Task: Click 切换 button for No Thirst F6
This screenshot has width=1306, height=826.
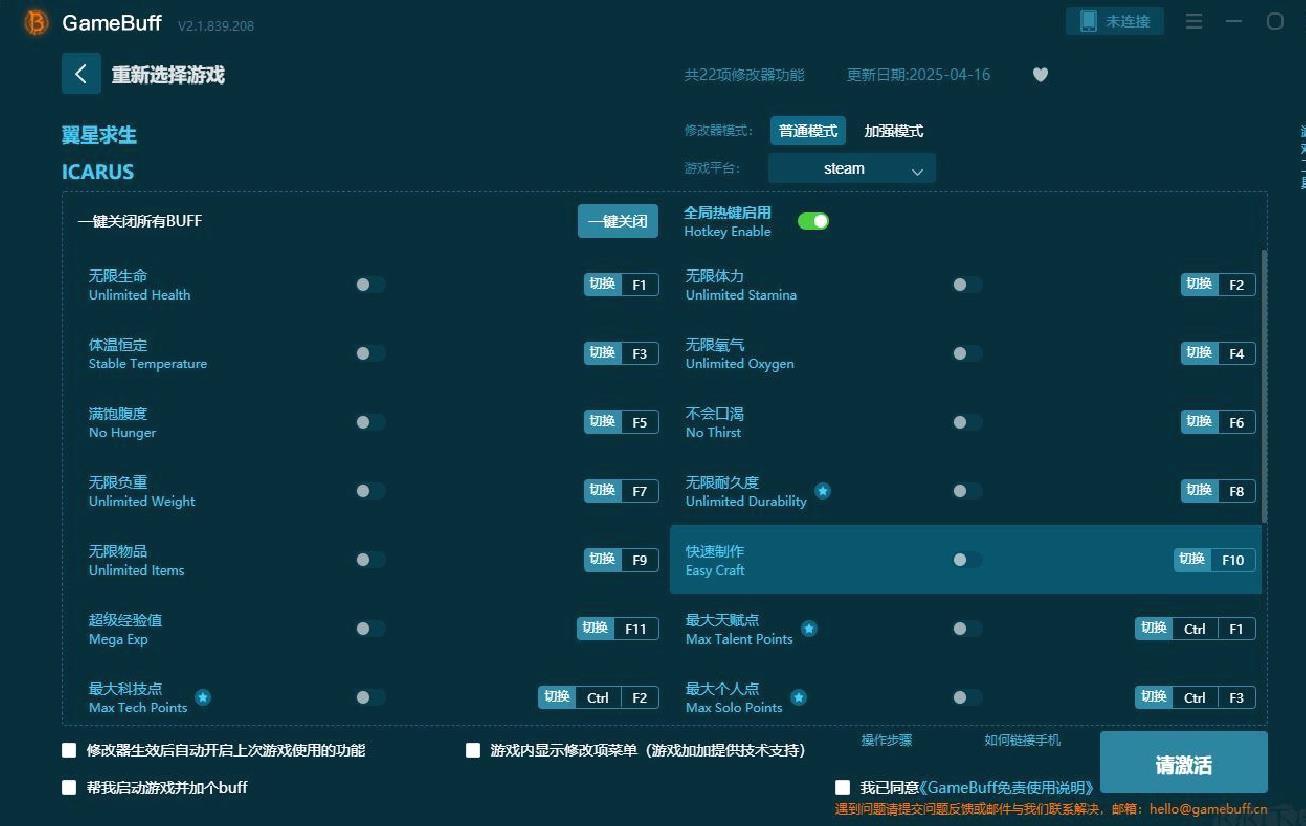Action: pyautogui.click(x=1199, y=422)
